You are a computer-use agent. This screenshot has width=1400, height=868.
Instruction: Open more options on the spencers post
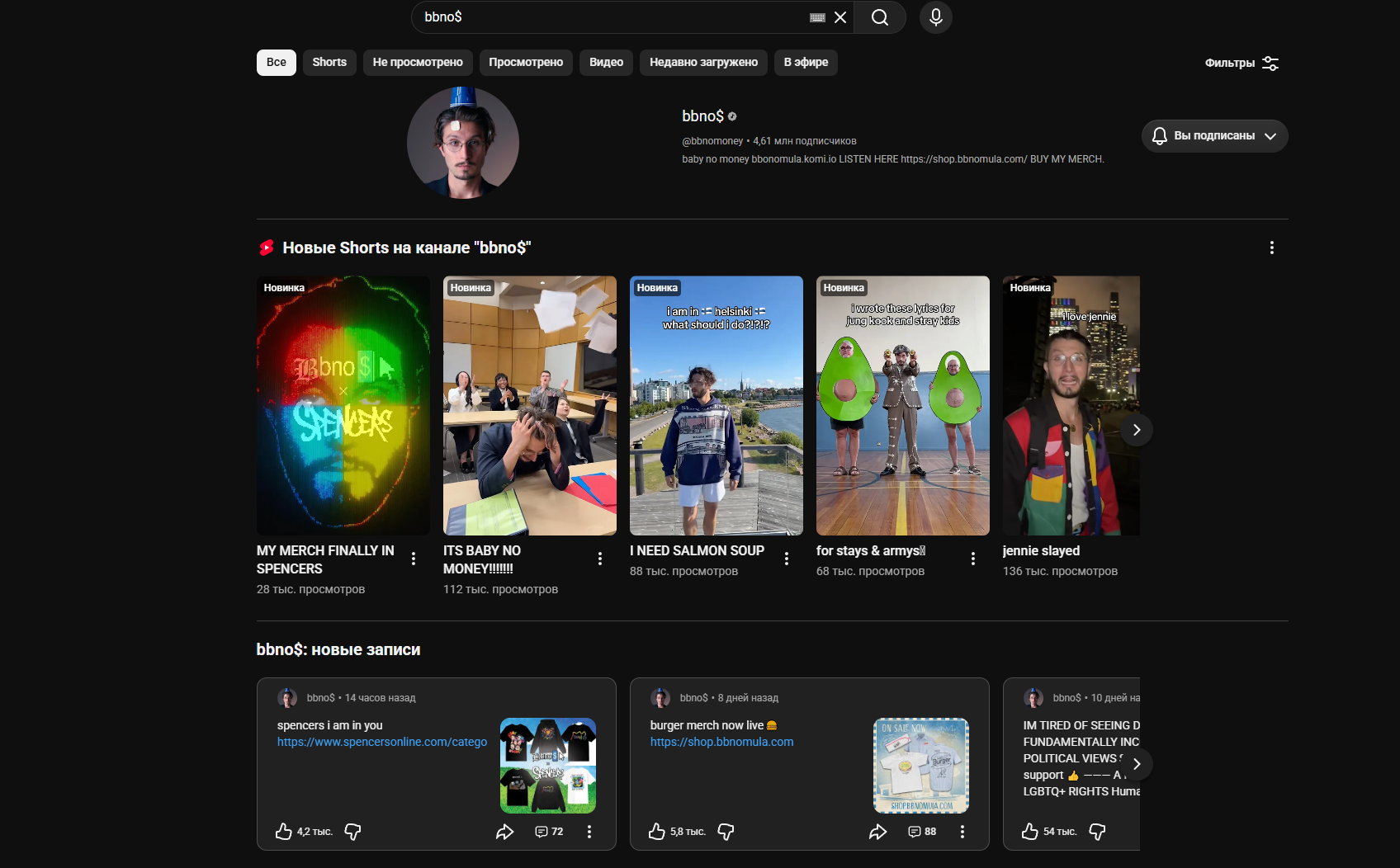(x=589, y=832)
